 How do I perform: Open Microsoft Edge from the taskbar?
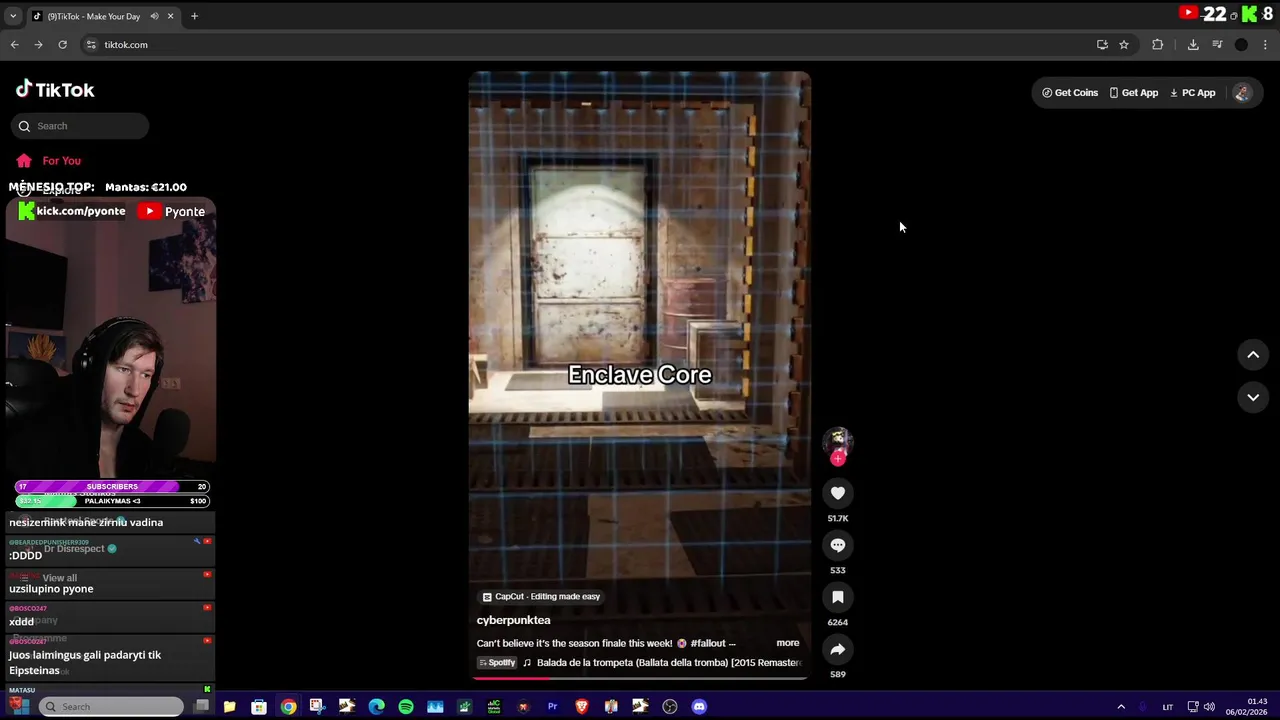(376, 706)
